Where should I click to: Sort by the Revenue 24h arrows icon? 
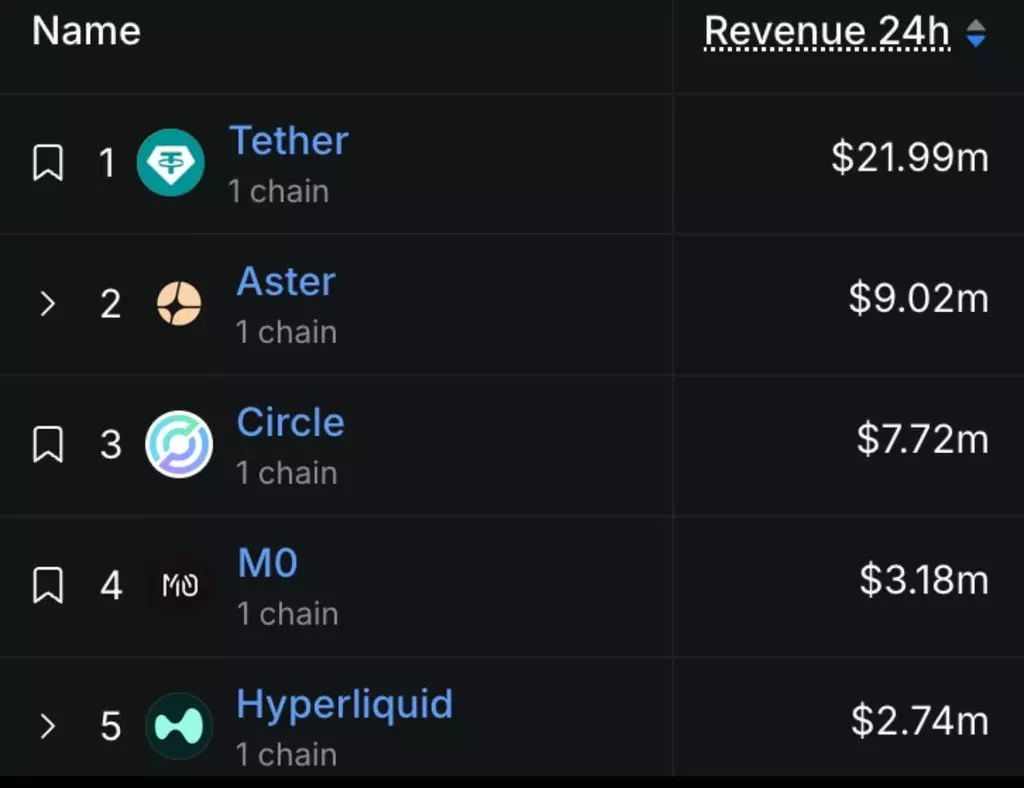976,33
